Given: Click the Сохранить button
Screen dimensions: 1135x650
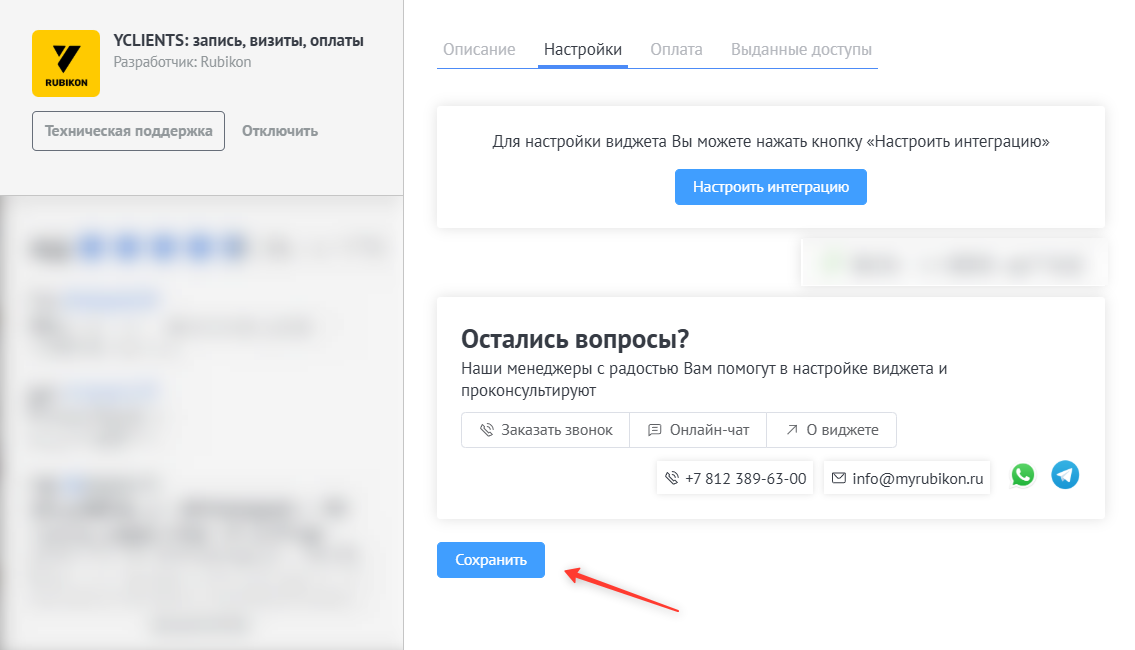Looking at the screenshot, I should pyautogui.click(x=491, y=560).
